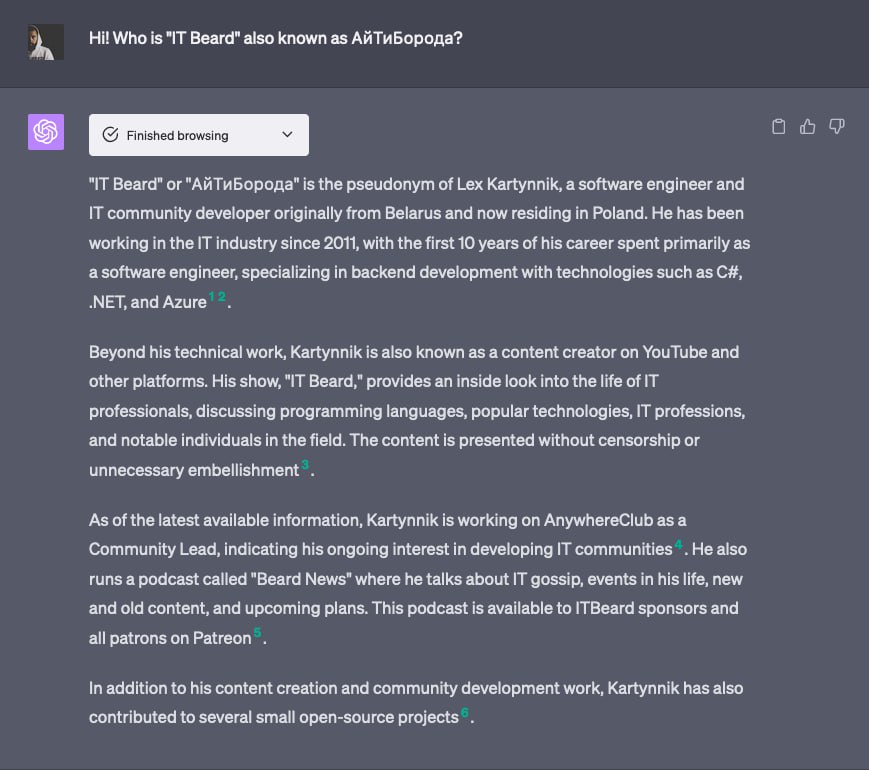
Task: Open citation 2 after Azure
Action: tap(222, 298)
